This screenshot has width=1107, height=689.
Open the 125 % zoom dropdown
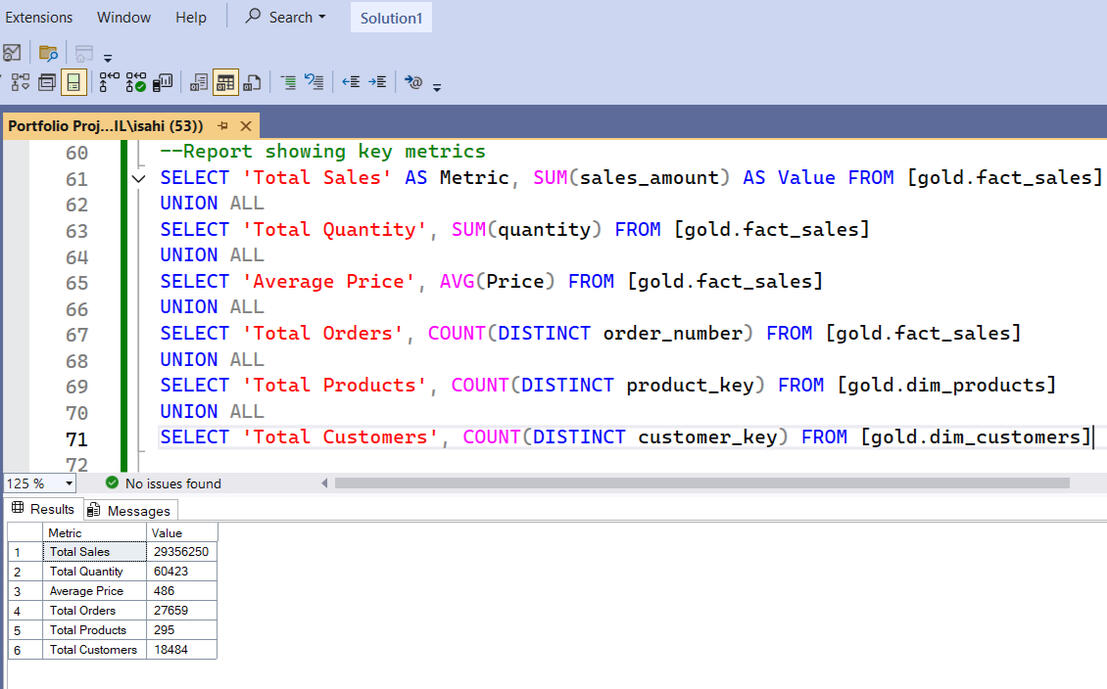pyautogui.click(x=68, y=484)
